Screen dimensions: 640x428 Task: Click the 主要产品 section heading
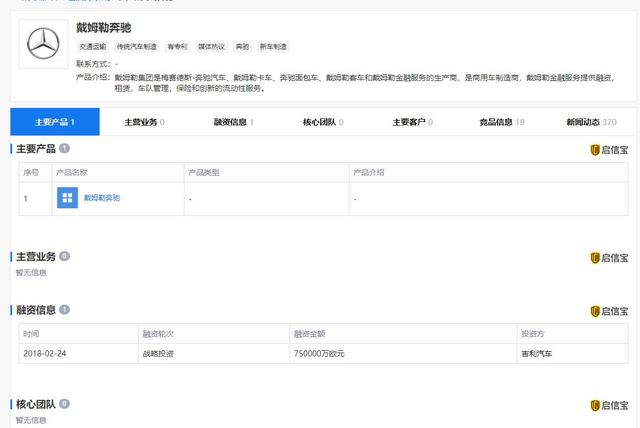36,149
